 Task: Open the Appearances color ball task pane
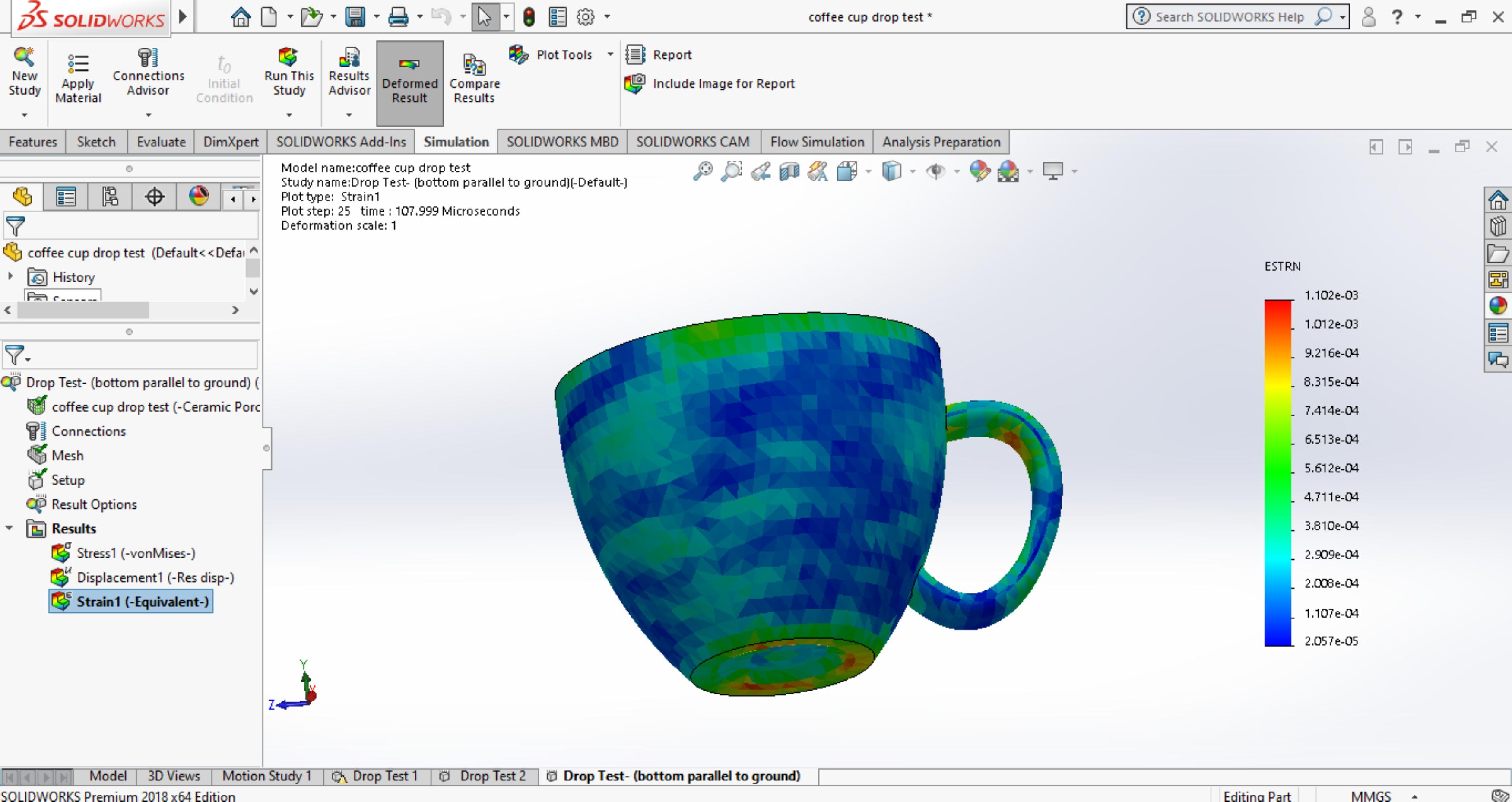[1497, 305]
